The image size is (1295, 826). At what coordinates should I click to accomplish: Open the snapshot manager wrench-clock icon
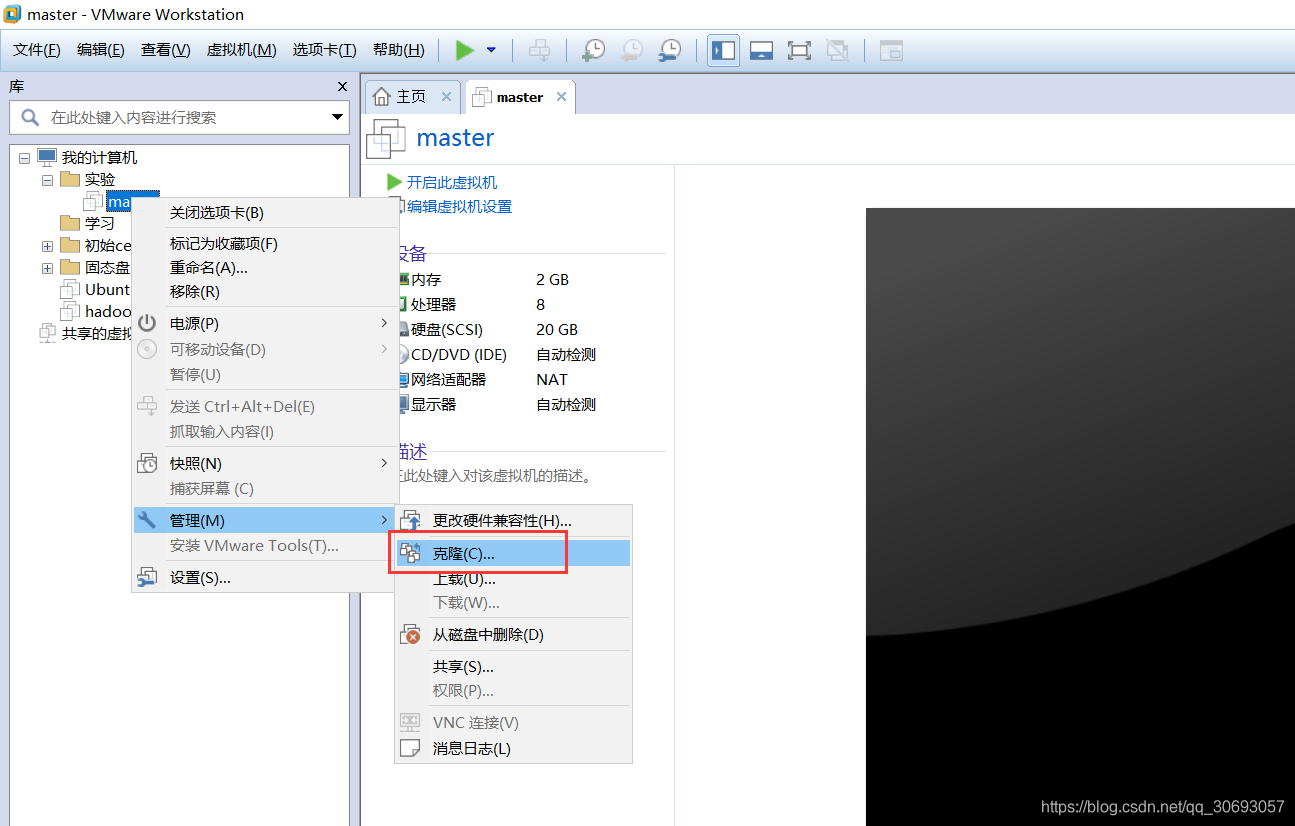[669, 50]
